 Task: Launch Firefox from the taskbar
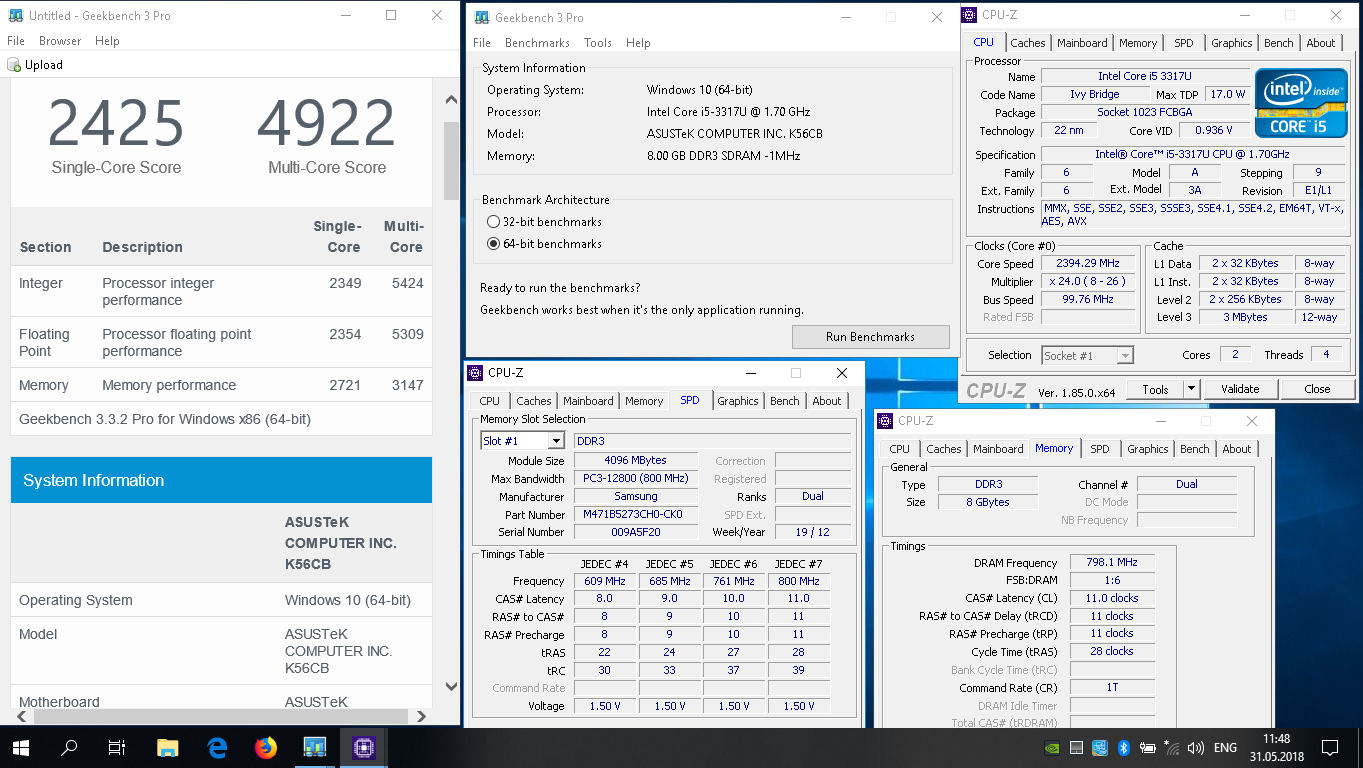click(265, 747)
